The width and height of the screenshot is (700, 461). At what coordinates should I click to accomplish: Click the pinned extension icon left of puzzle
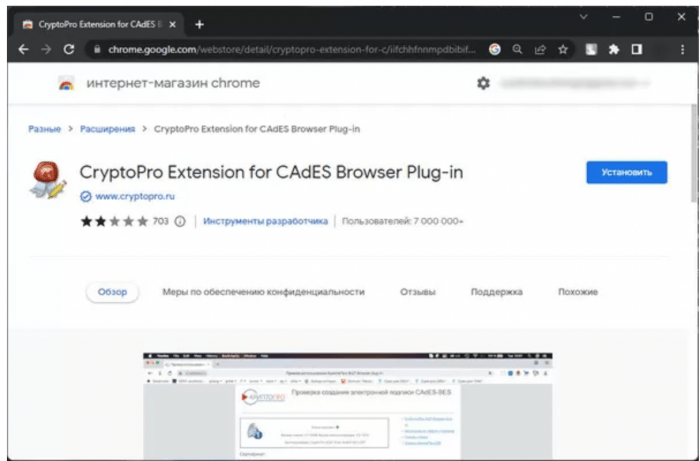591,50
